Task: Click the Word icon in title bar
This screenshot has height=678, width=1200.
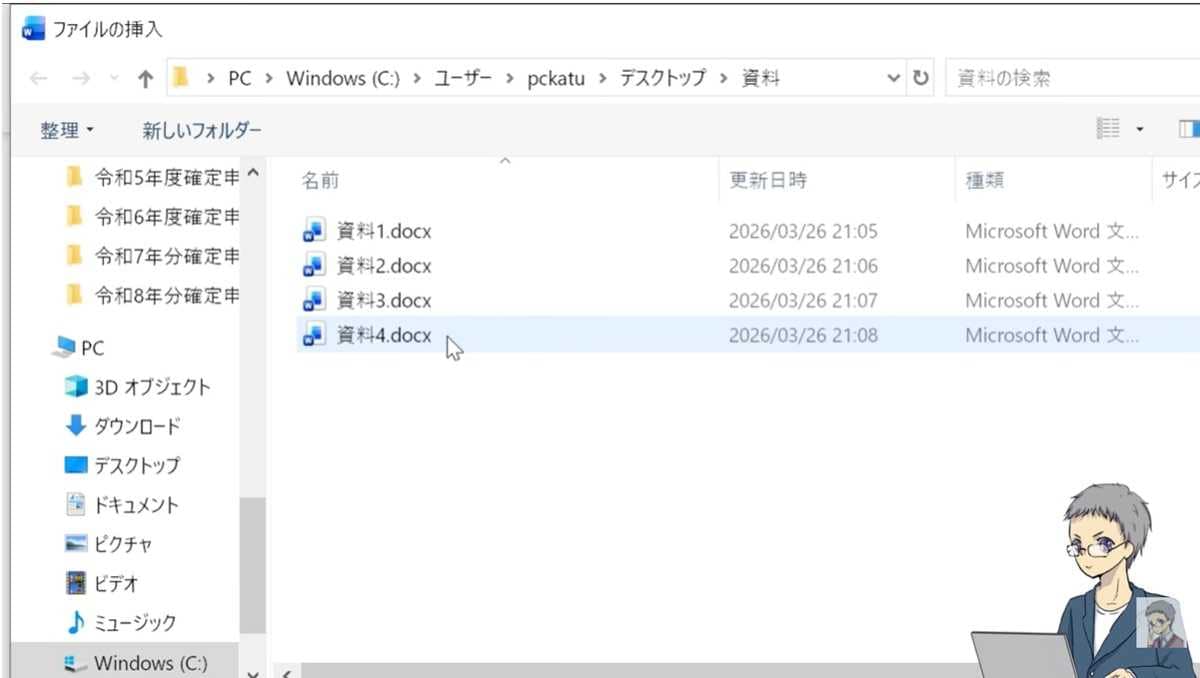Action: tap(33, 29)
